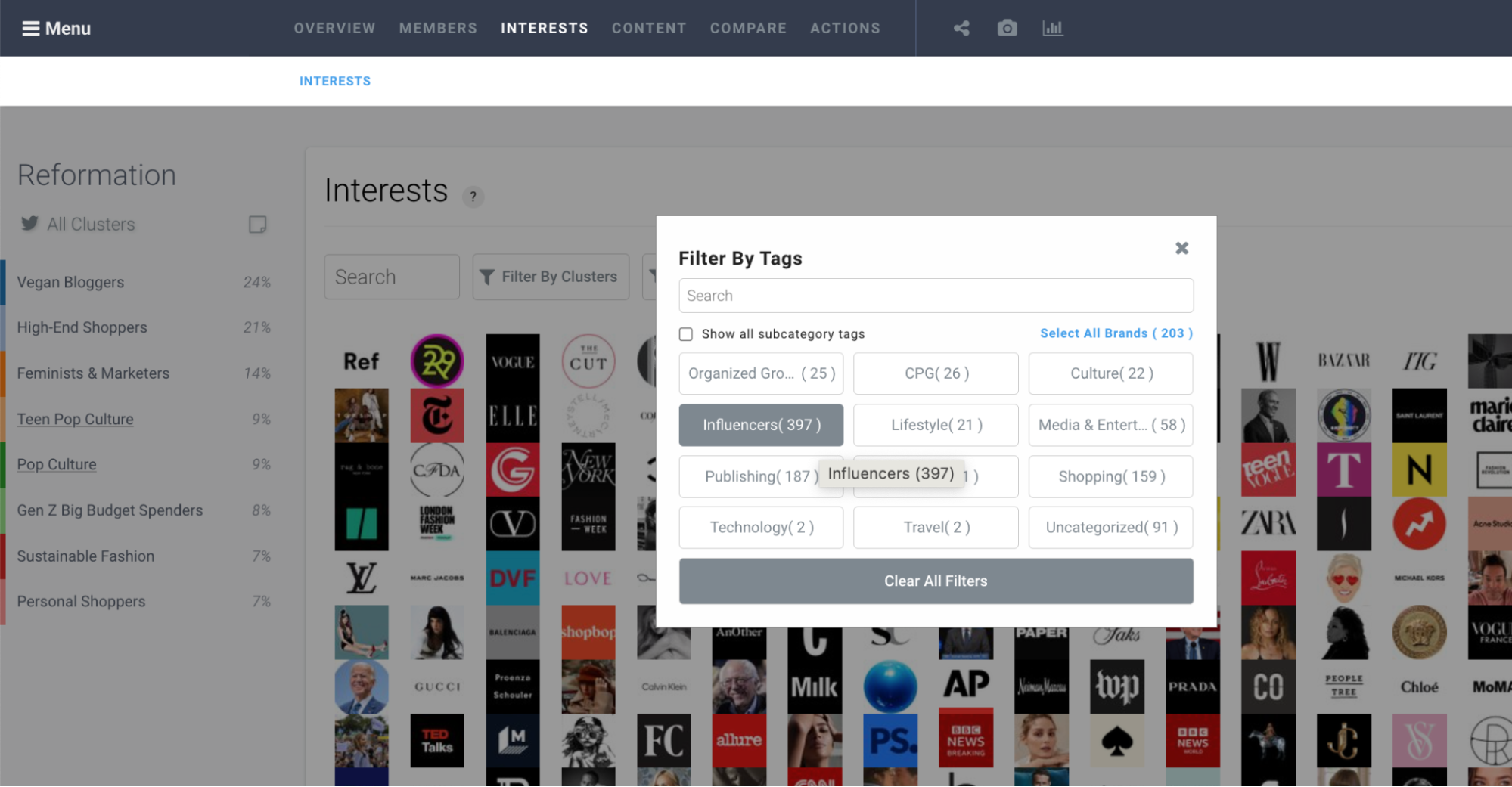Open the bar chart icon

[1052, 28]
